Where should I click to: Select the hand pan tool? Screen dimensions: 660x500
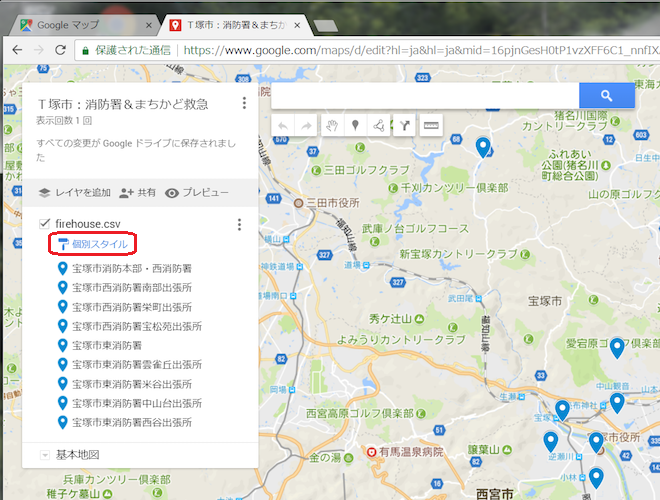click(x=332, y=125)
